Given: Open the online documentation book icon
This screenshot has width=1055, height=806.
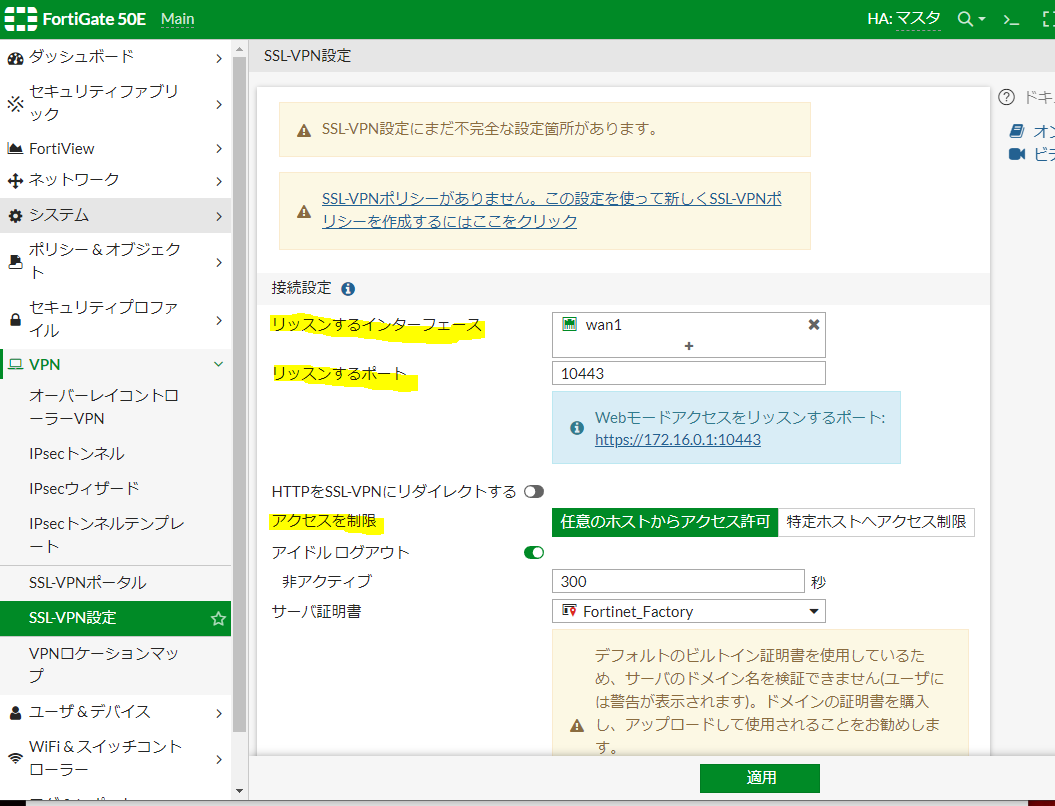Looking at the screenshot, I should click(1017, 131).
